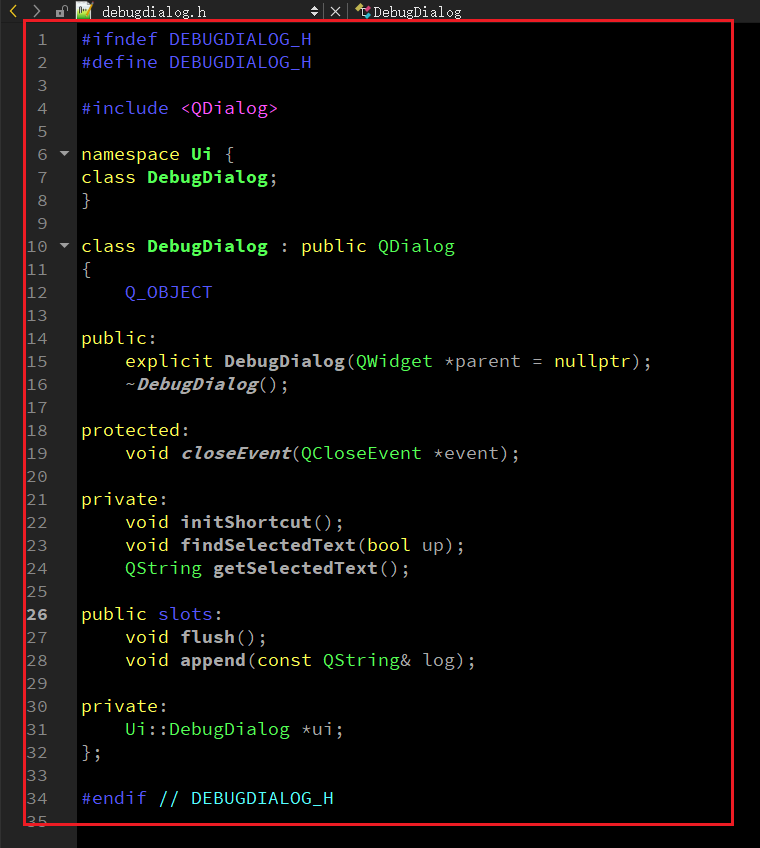Click the bool up parameter
This screenshot has height=848, width=760.
(405, 545)
